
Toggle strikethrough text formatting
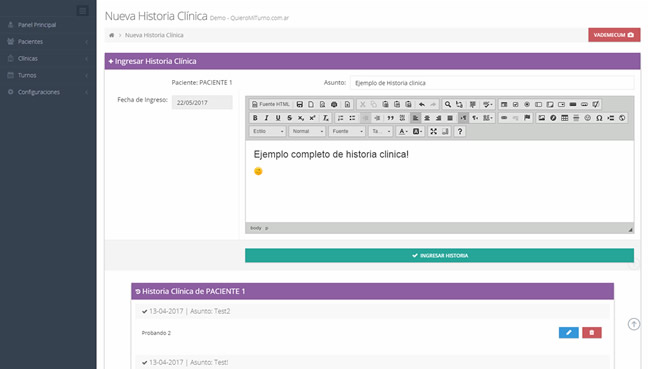pos(290,118)
